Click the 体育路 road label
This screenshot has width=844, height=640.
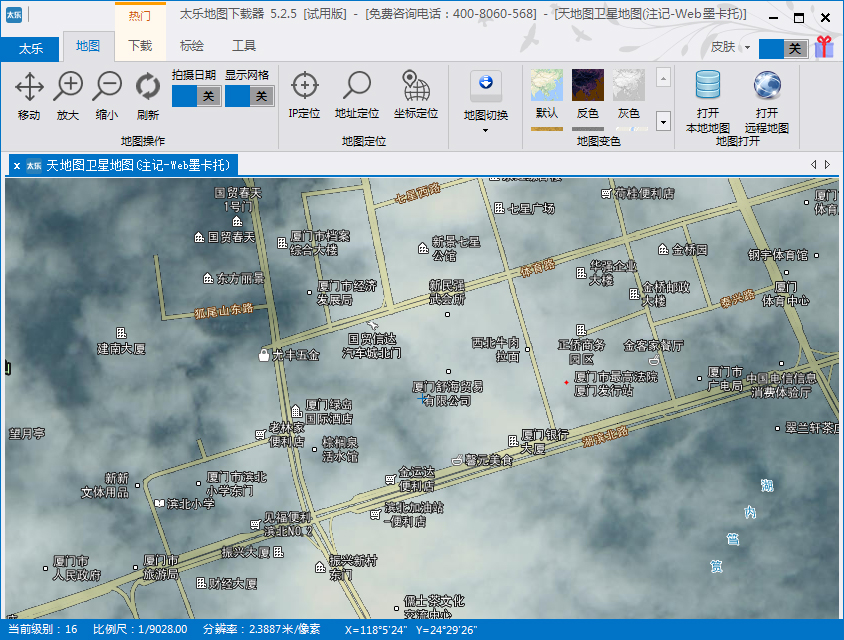pyautogui.click(x=538, y=267)
